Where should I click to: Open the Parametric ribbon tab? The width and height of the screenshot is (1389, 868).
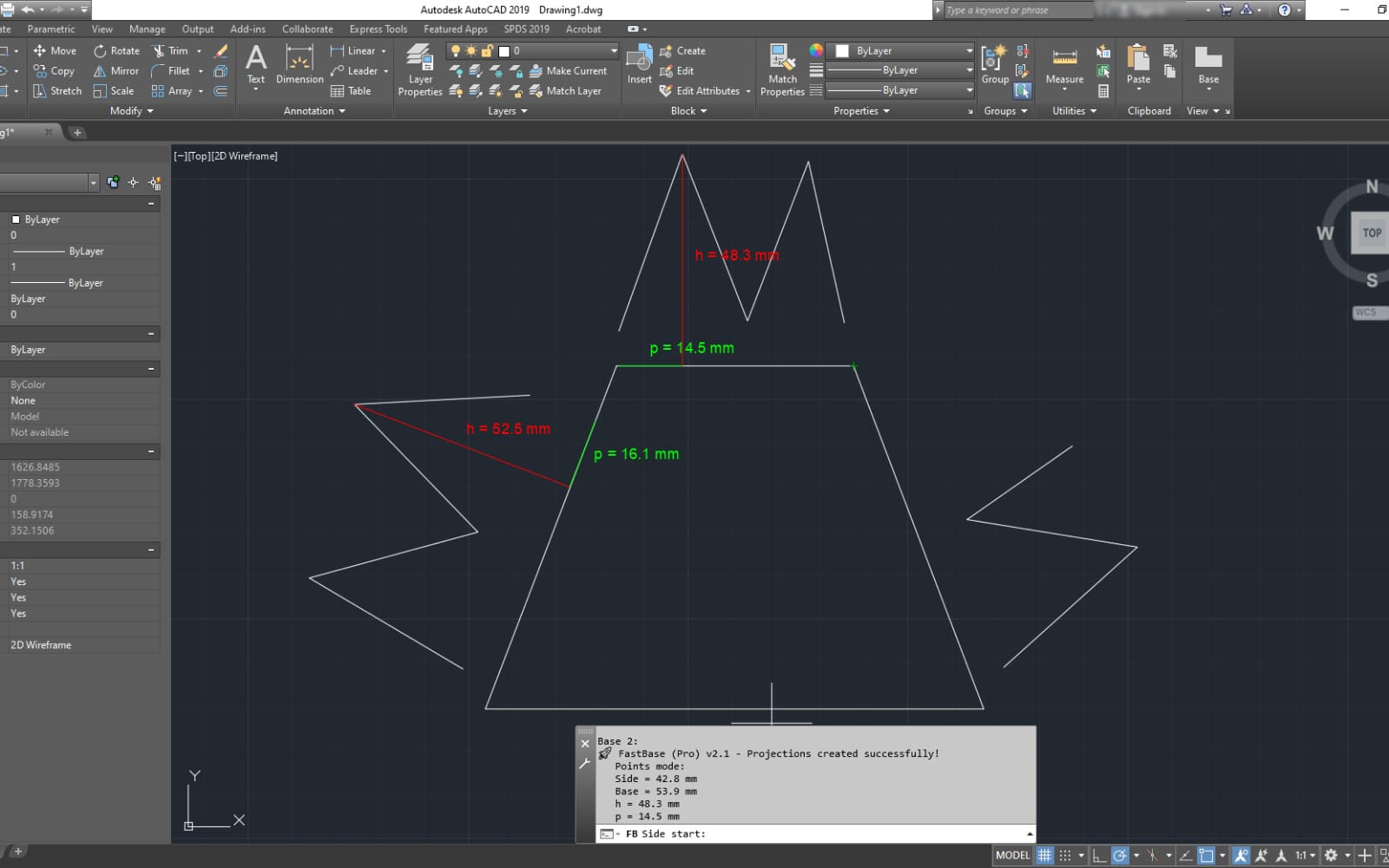pos(51,29)
